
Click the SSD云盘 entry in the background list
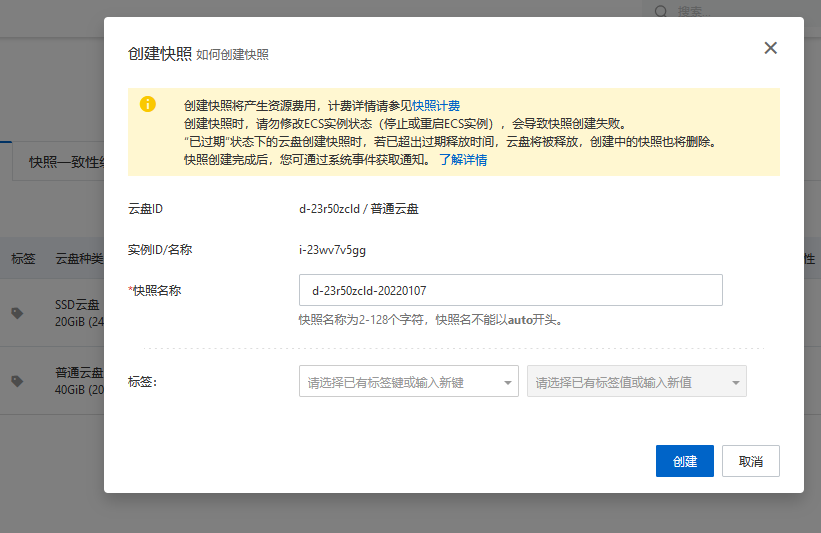click(77, 305)
